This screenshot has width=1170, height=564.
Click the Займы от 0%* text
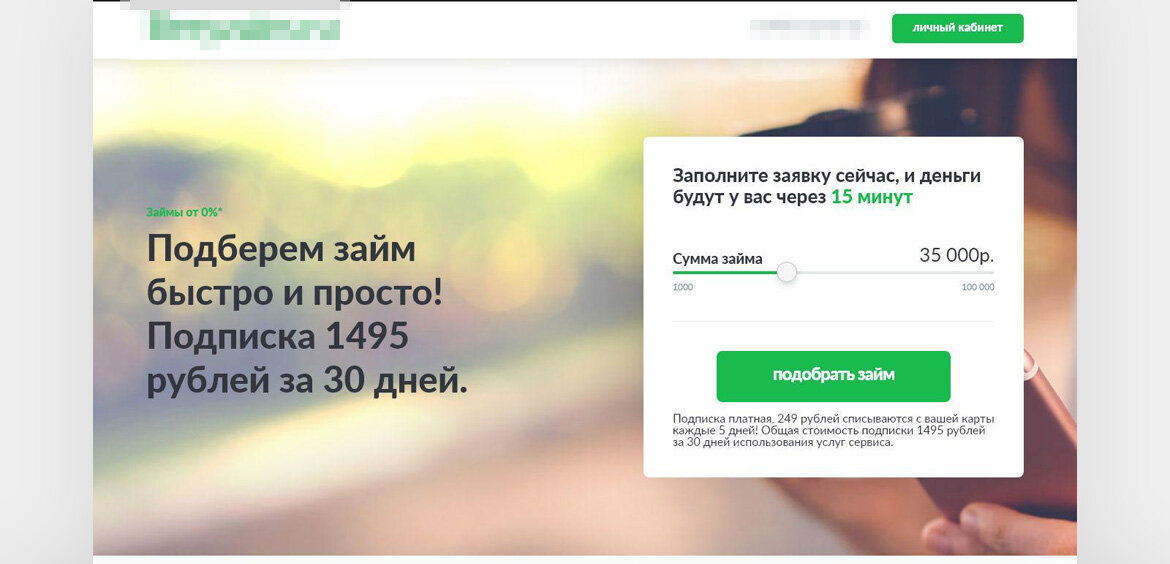click(184, 212)
